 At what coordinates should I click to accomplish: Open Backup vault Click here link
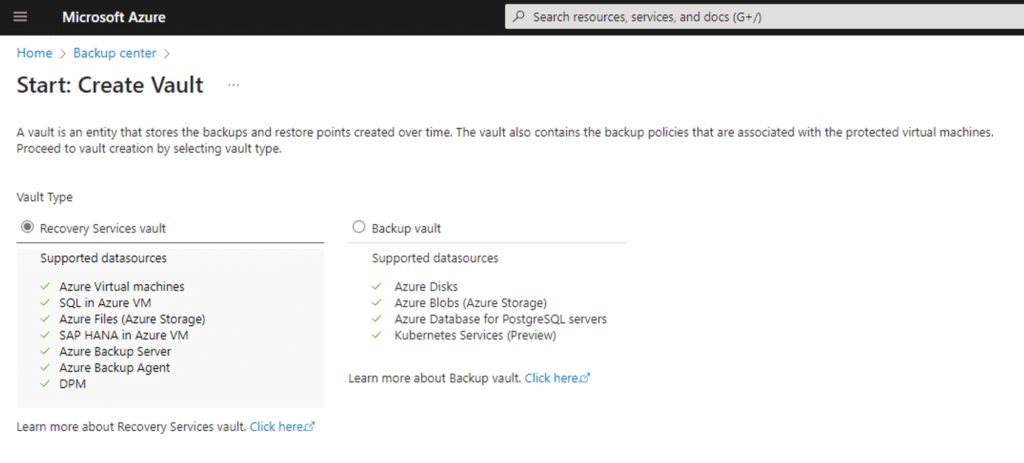pyautogui.click(x=552, y=378)
